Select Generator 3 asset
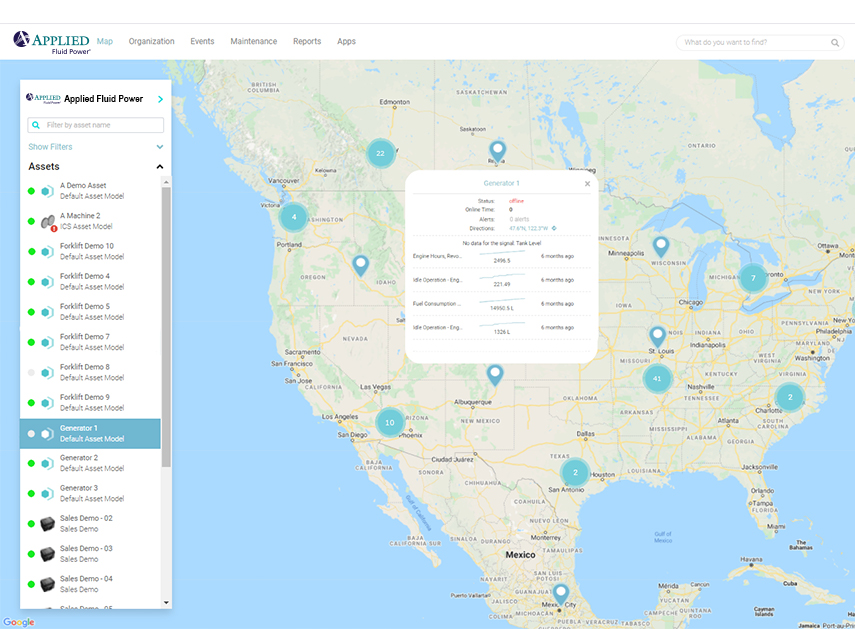This screenshot has height=629, width=855. click(x=91, y=493)
